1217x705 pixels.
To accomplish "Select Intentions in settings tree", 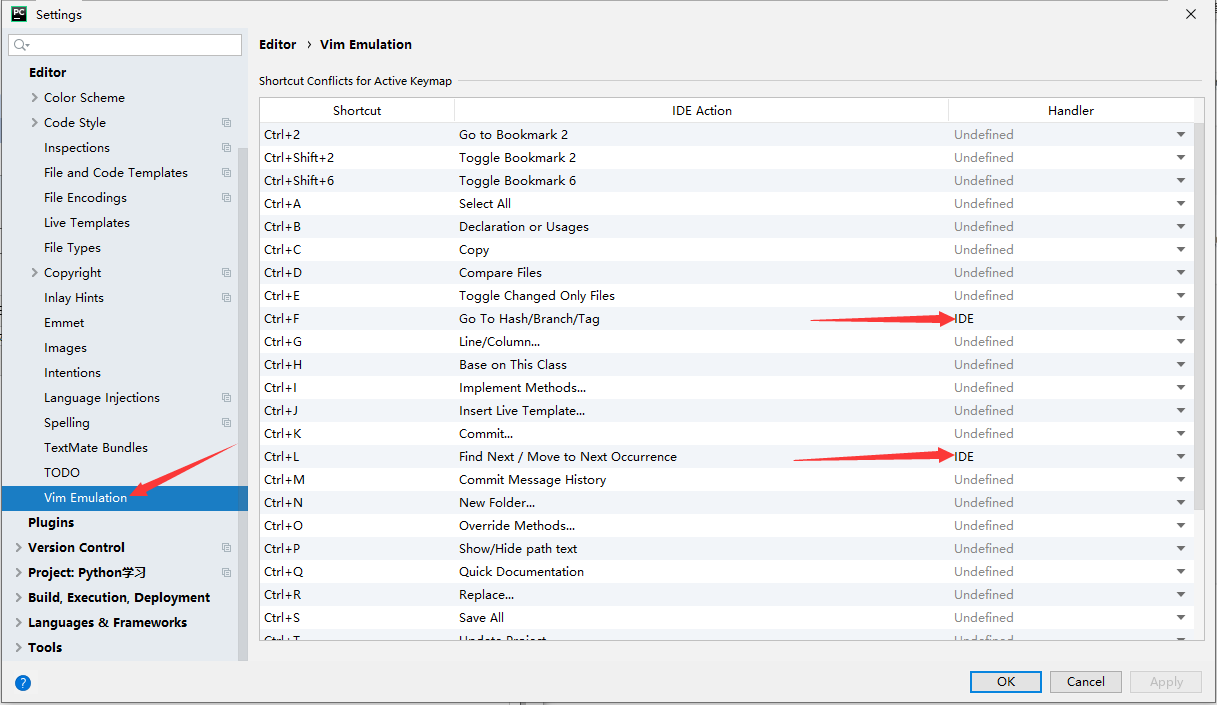I will pyautogui.click(x=72, y=373).
